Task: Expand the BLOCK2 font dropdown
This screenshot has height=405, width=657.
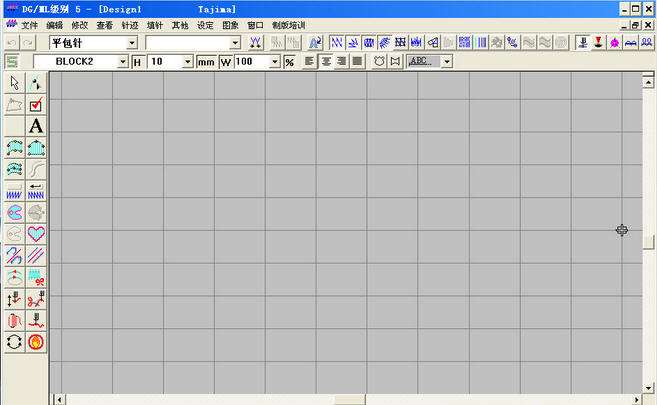Action: 123,62
